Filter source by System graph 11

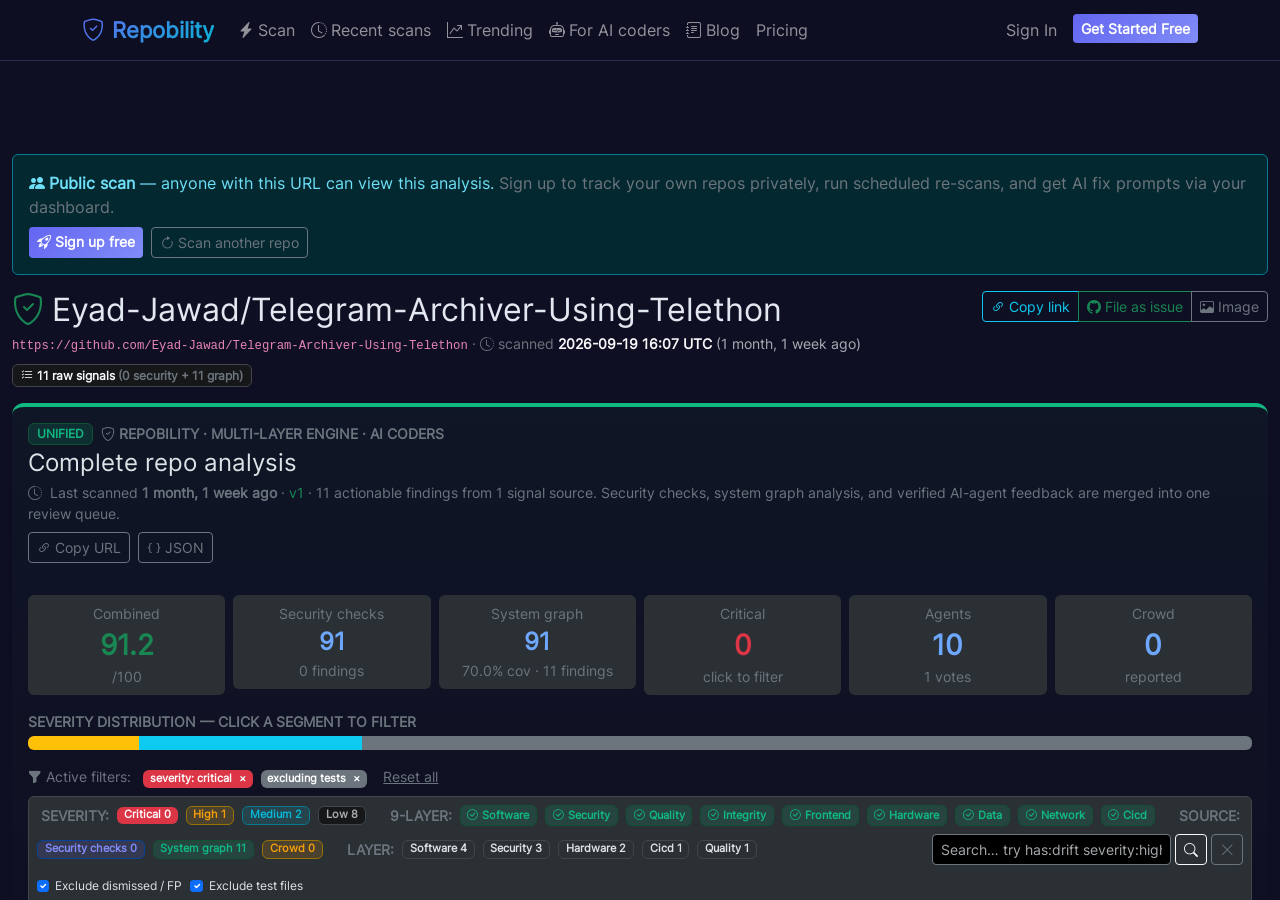tap(203, 849)
